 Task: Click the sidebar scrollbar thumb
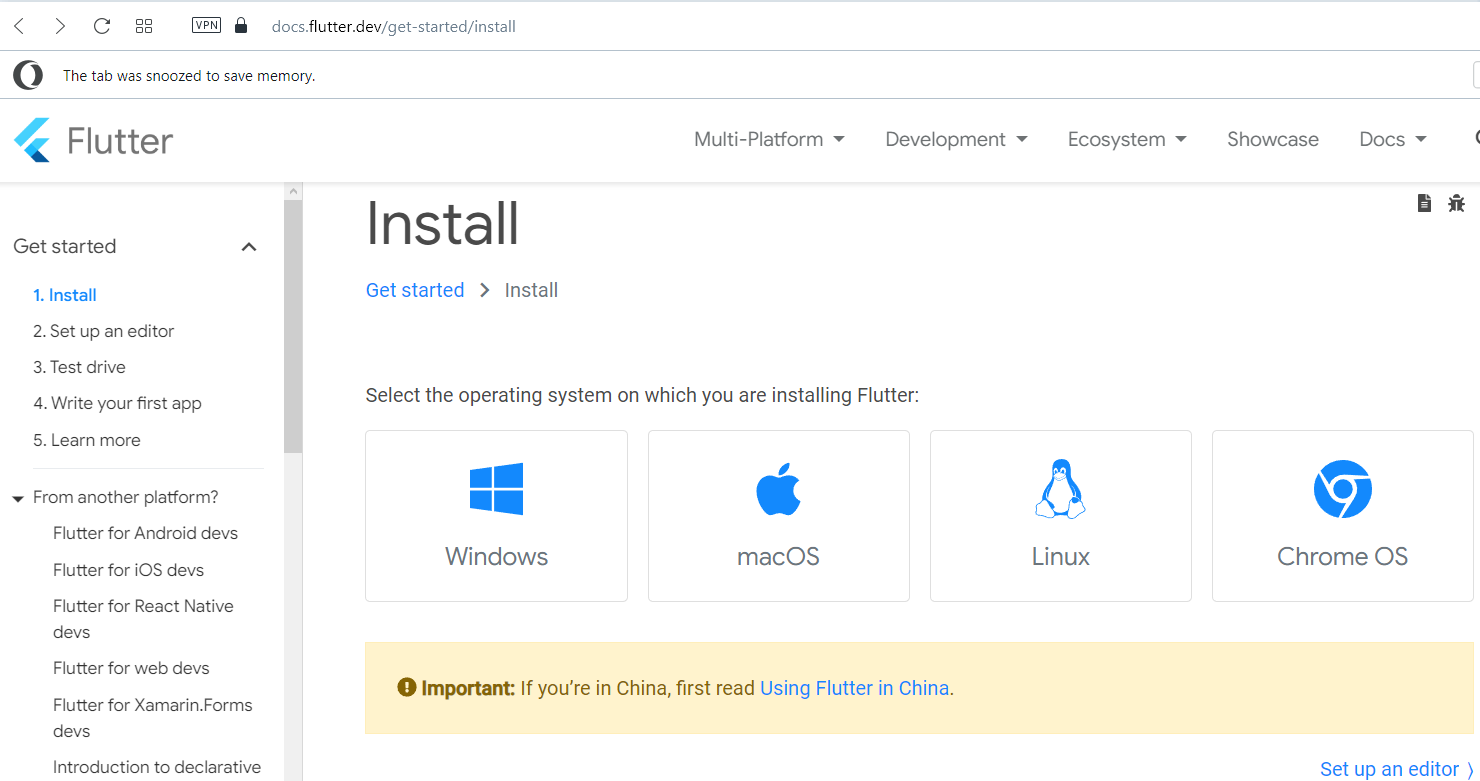(x=293, y=326)
